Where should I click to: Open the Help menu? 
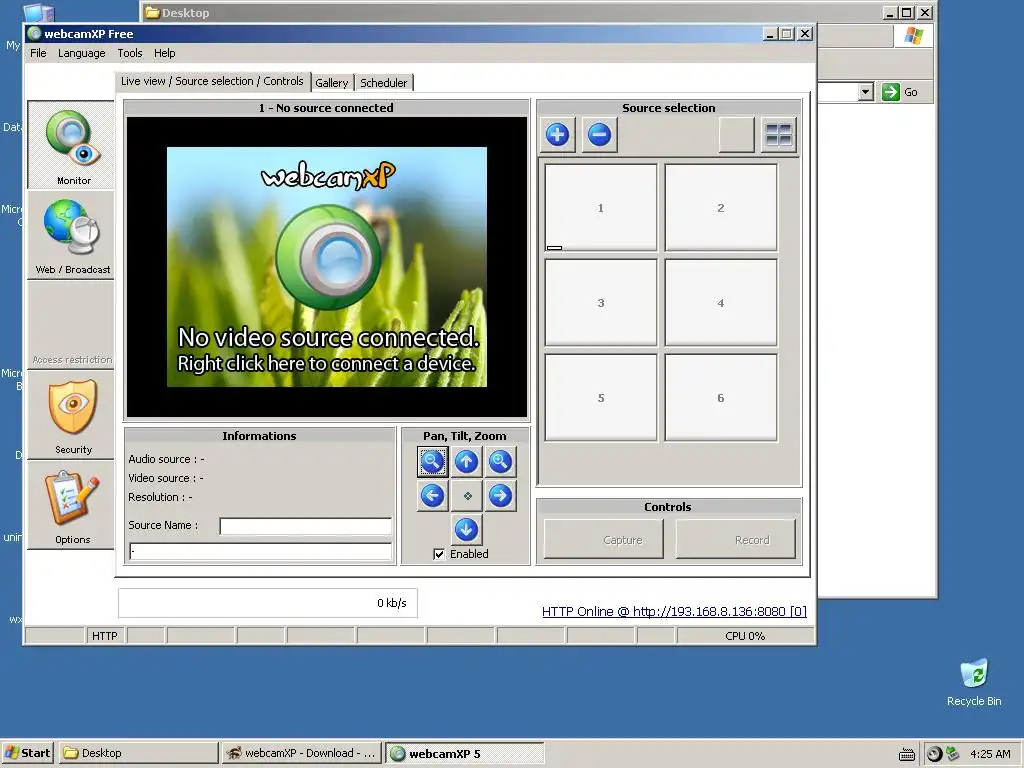click(165, 53)
